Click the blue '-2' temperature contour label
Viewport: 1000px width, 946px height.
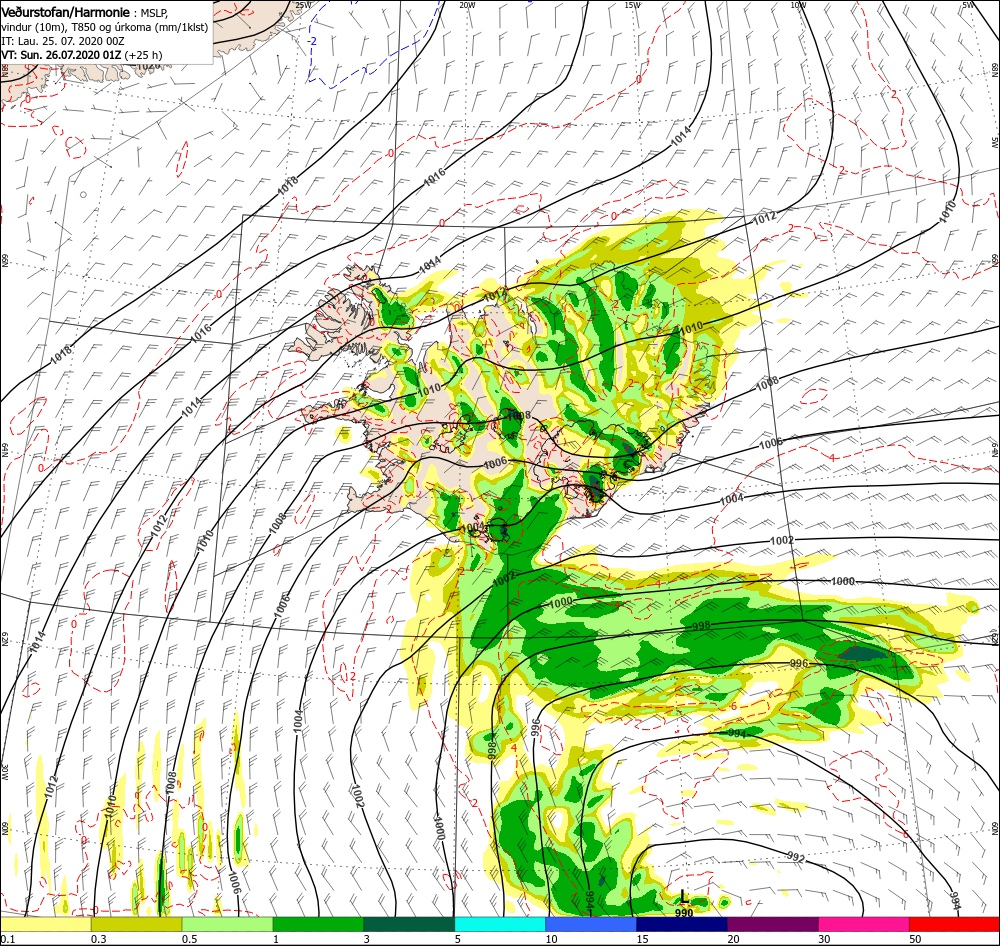coord(312,41)
